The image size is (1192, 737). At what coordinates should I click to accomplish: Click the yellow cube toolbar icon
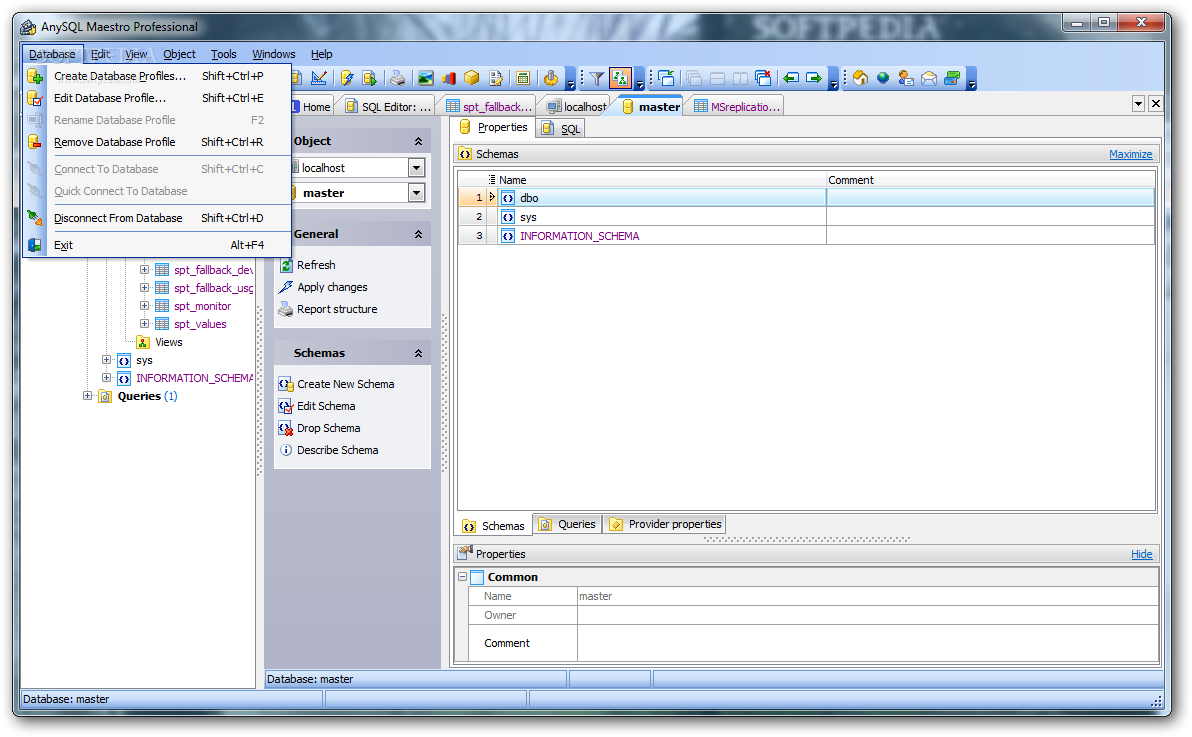(472, 78)
